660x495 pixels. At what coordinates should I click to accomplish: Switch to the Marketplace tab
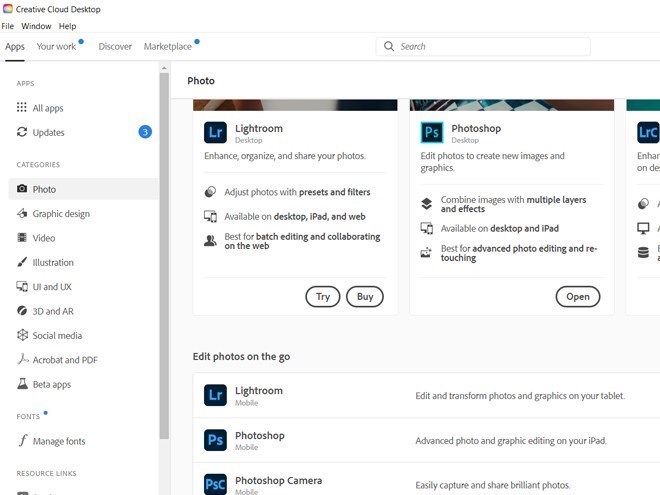tap(168, 46)
